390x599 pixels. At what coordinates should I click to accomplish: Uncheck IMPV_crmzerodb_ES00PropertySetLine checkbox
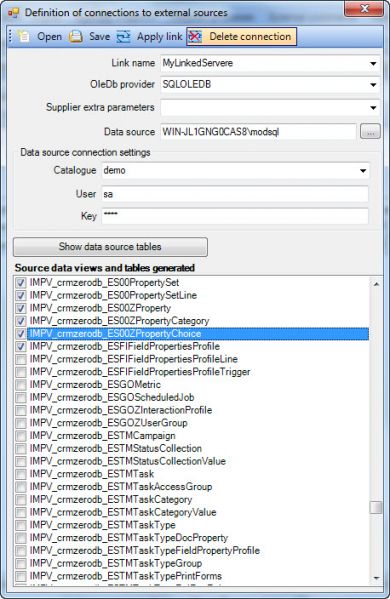click(21, 296)
